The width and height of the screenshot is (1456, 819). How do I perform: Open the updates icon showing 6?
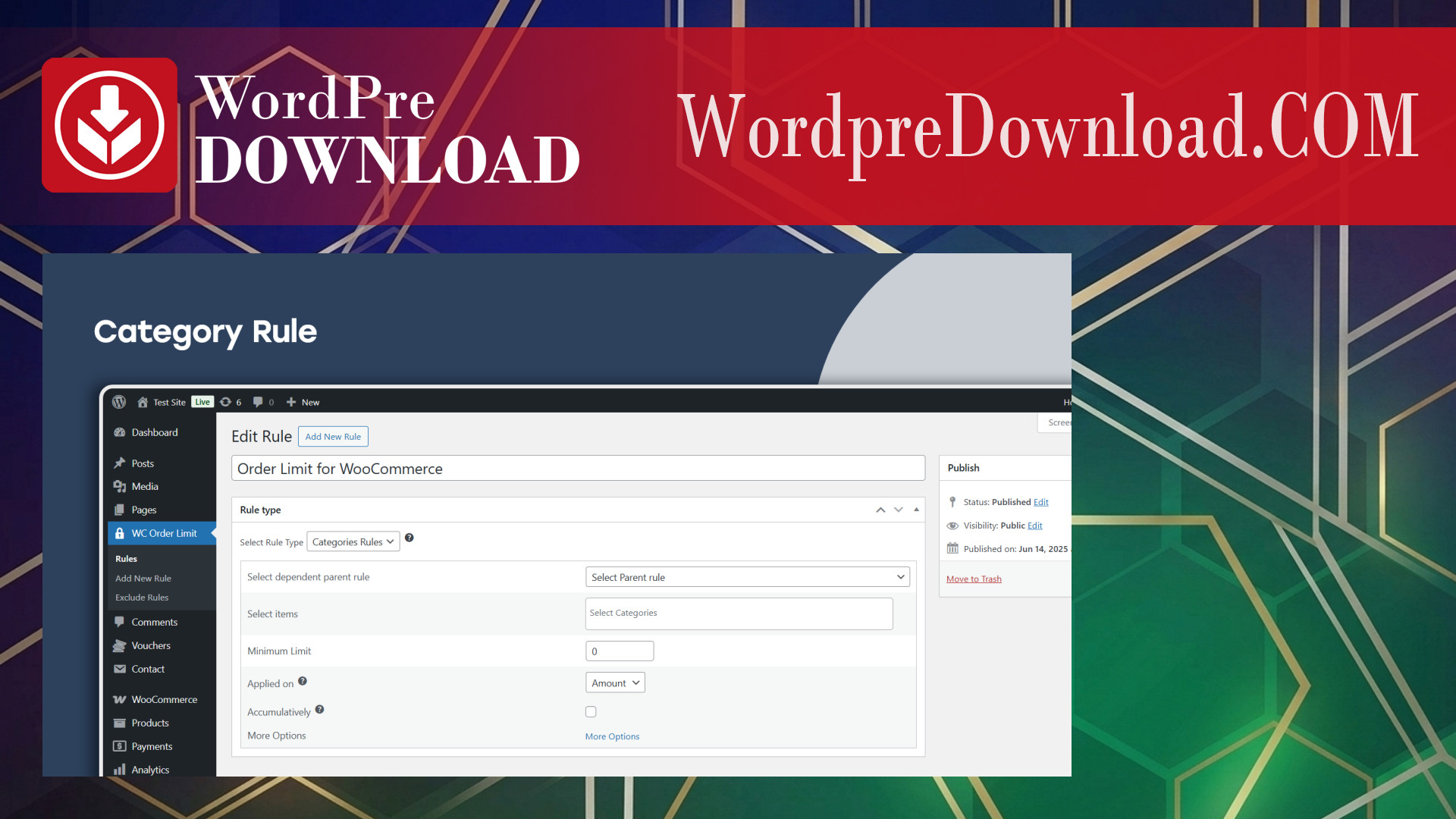[x=225, y=402]
